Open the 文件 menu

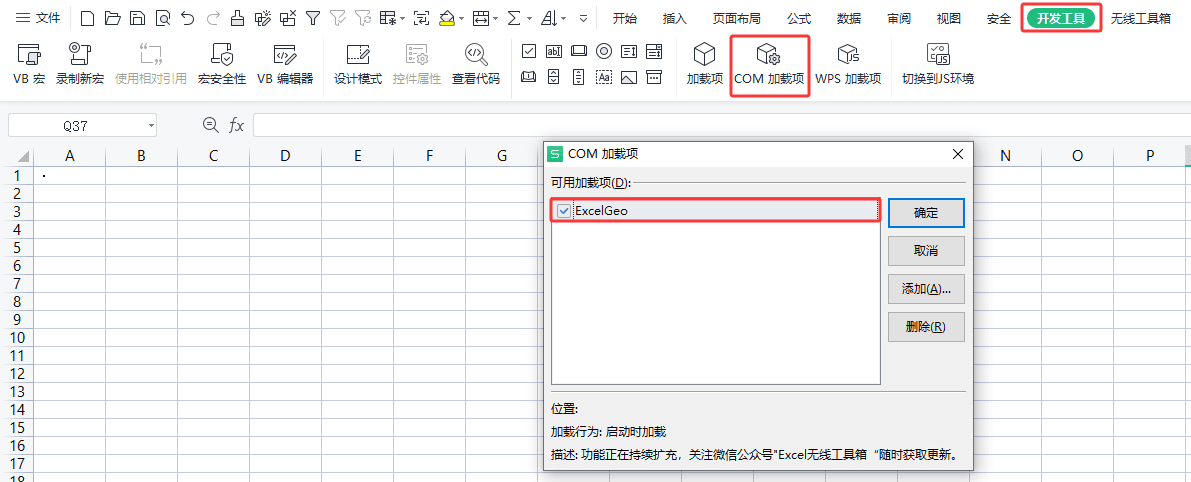coord(39,18)
